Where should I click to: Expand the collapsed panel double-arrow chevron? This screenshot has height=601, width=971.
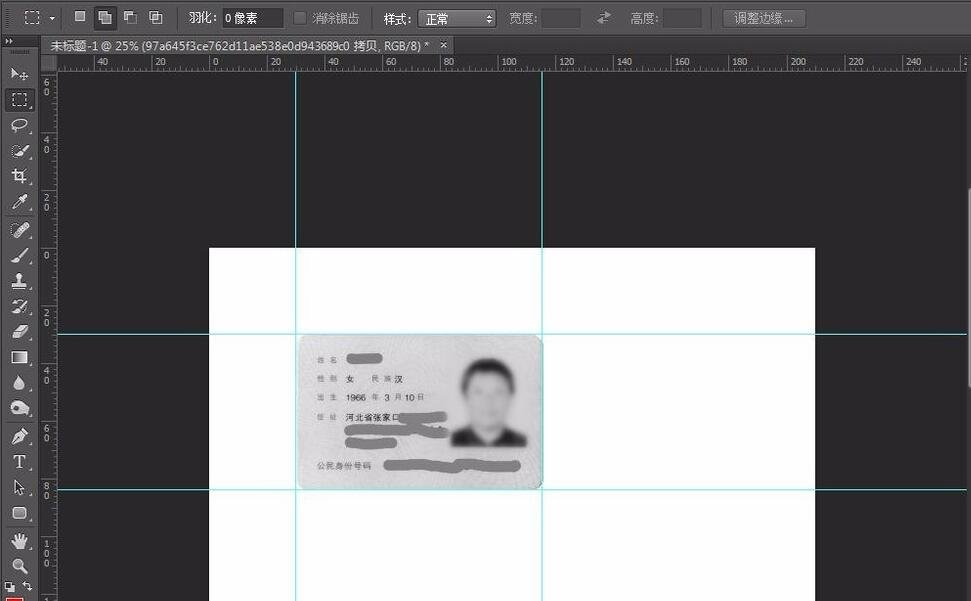point(11,42)
